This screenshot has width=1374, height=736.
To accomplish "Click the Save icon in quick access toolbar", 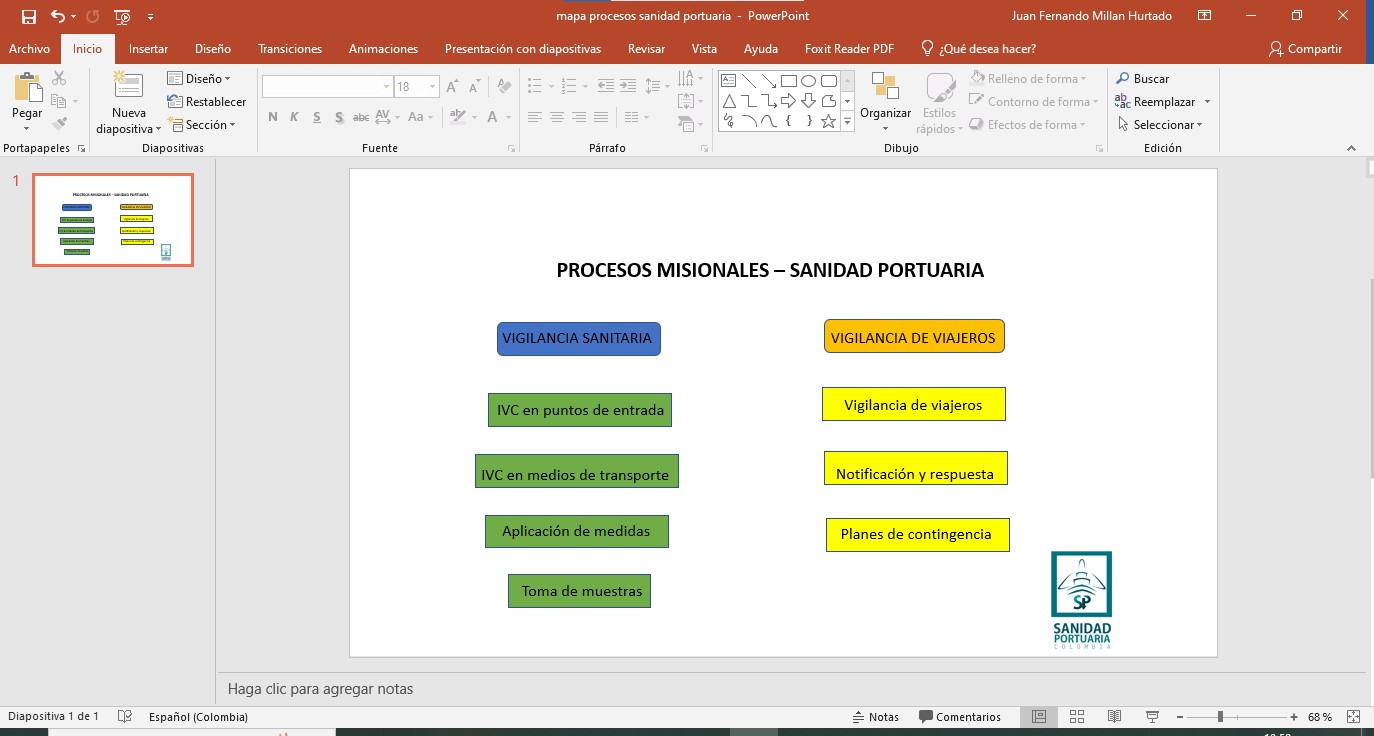I will click(28, 16).
